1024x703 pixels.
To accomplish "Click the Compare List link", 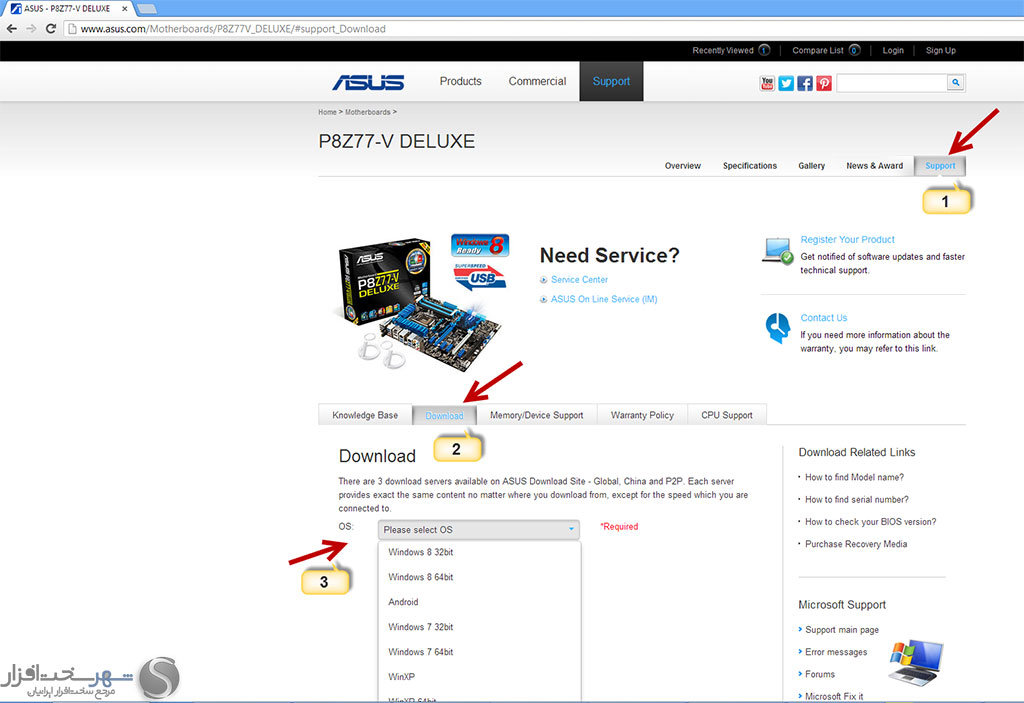I will coord(818,50).
